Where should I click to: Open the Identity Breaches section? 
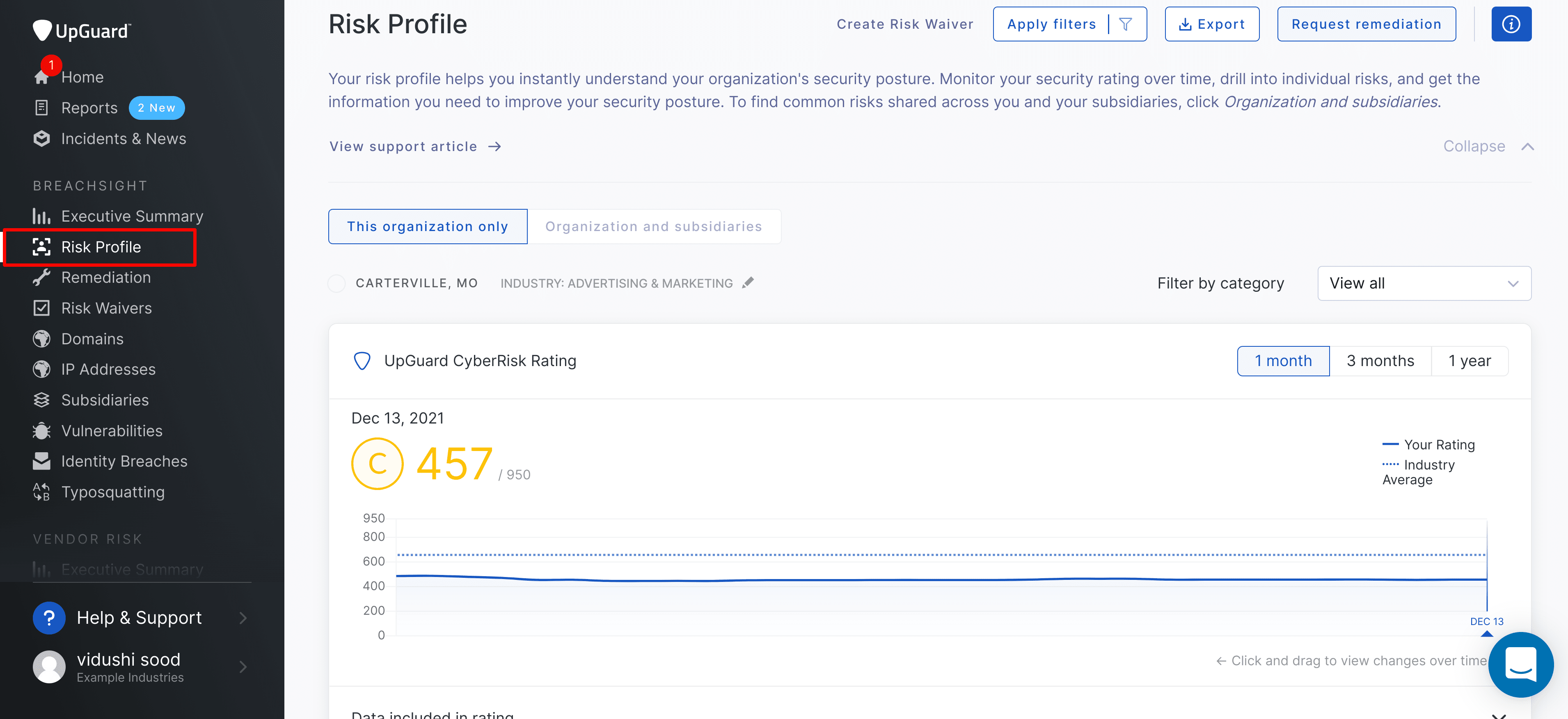click(x=124, y=461)
